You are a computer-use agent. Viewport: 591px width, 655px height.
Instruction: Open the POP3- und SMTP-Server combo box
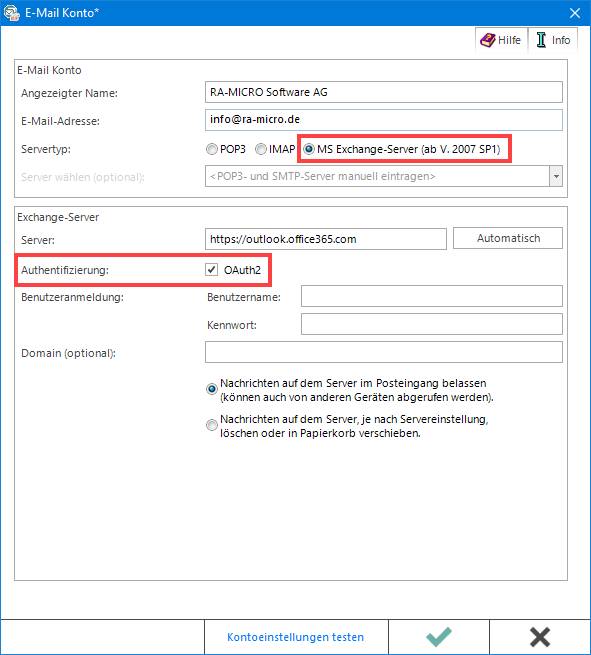coord(383,176)
